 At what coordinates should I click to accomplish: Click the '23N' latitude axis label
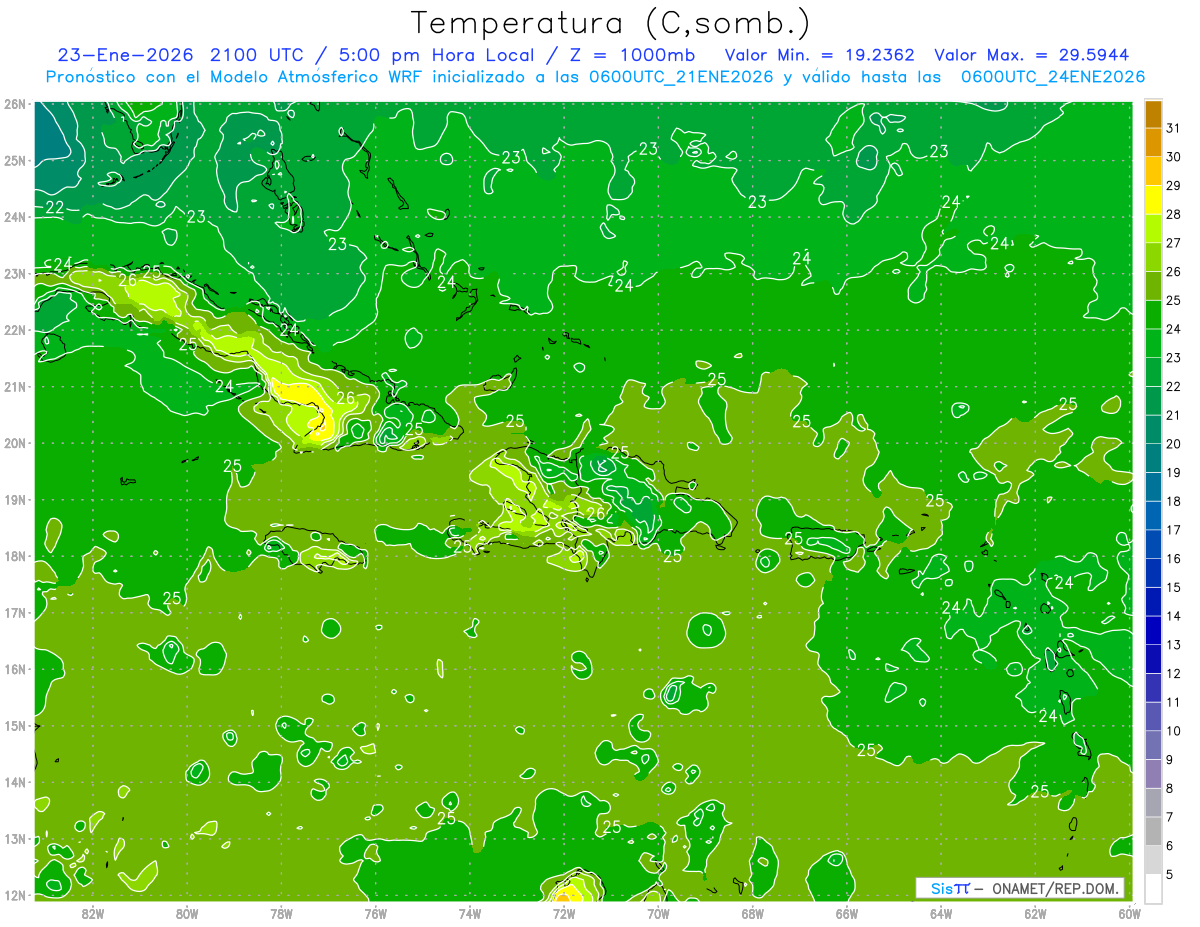14,273
